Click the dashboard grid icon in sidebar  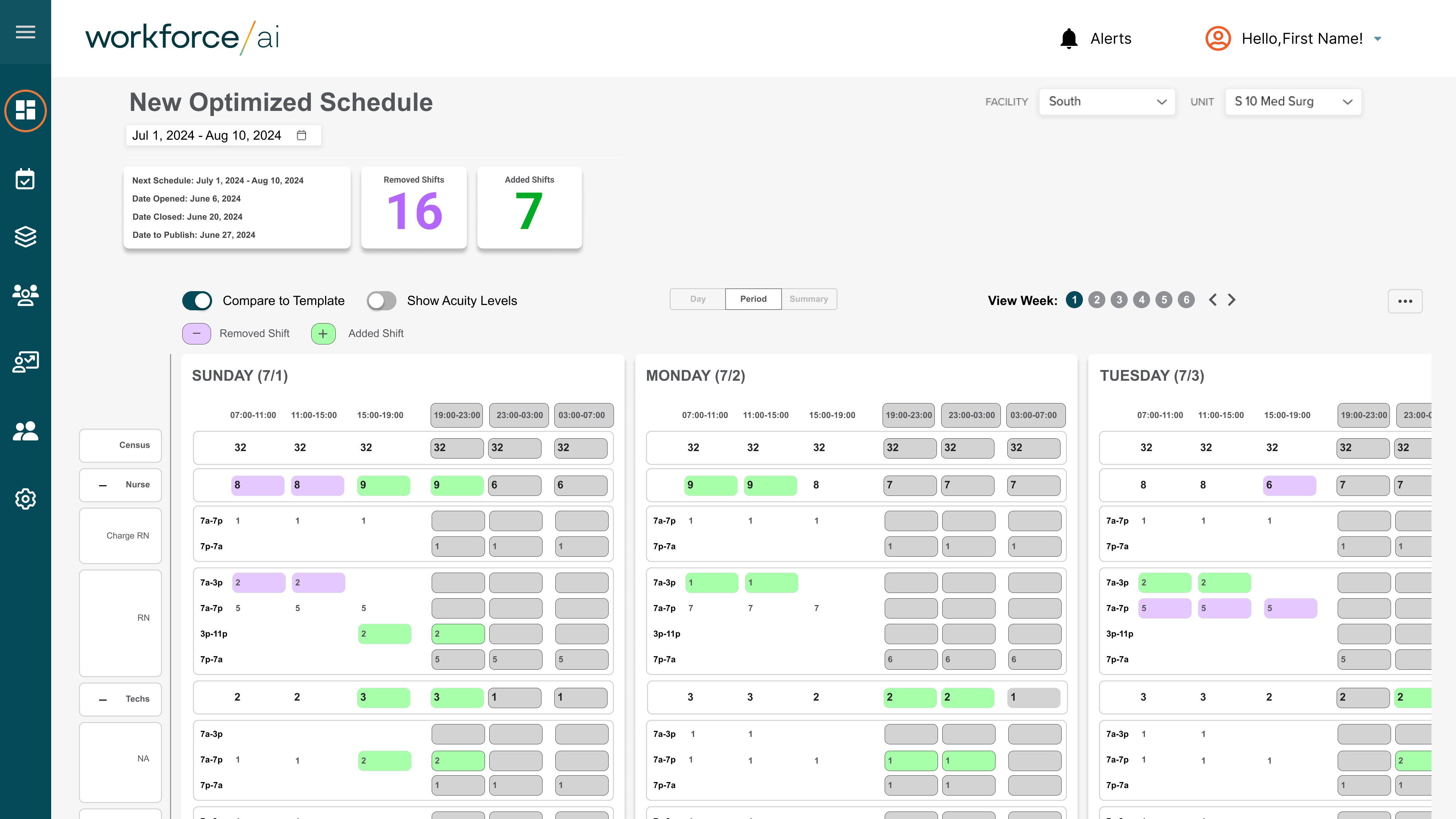pyautogui.click(x=26, y=110)
